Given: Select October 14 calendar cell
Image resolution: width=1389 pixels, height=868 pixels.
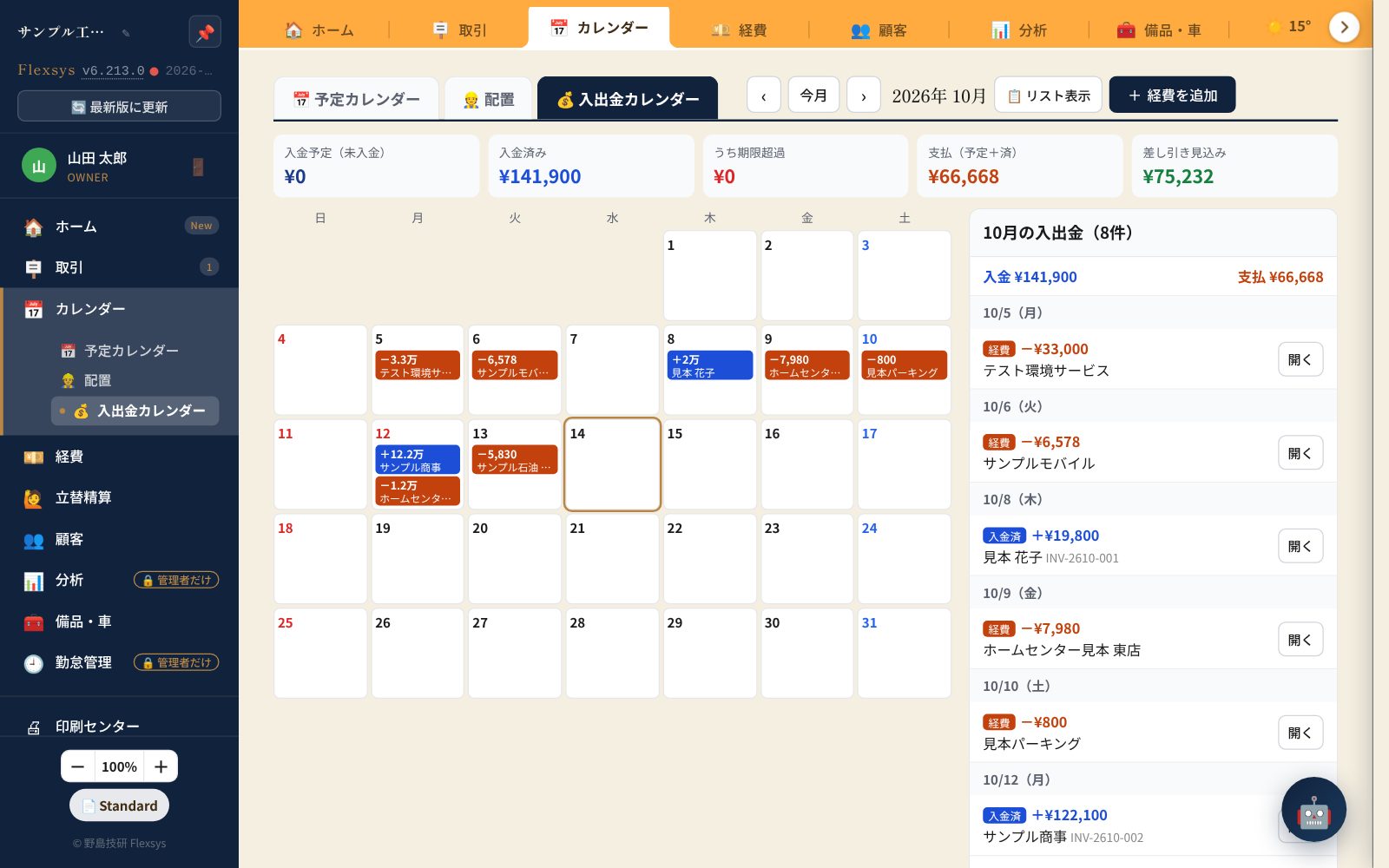Looking at the screenshot, I should click(612, 464).
